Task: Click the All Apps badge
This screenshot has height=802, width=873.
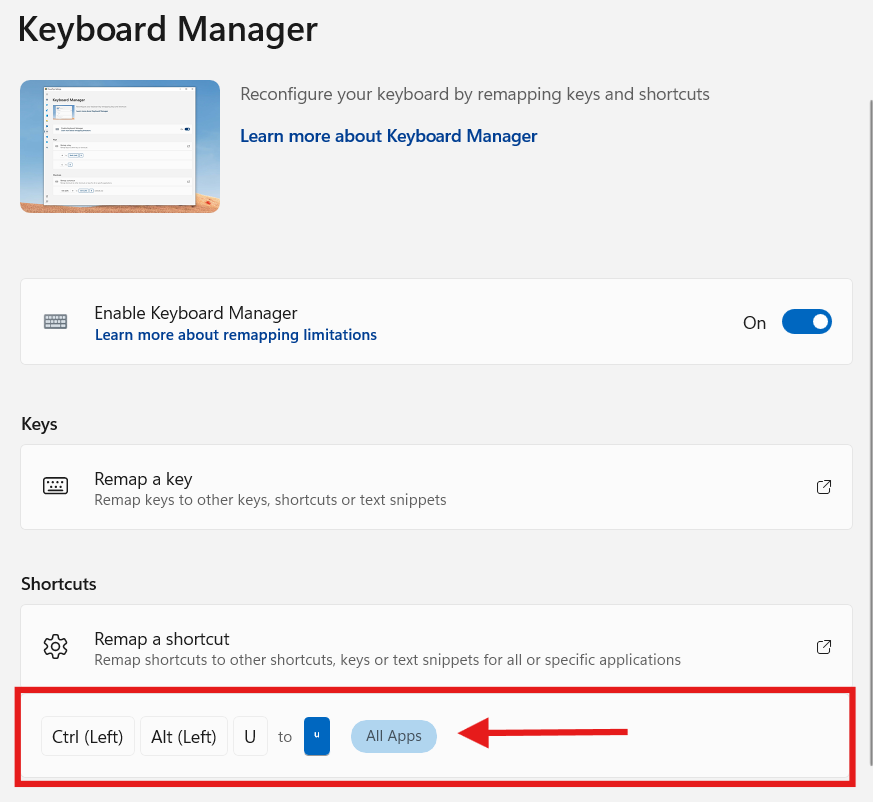Action: (393, 736)
